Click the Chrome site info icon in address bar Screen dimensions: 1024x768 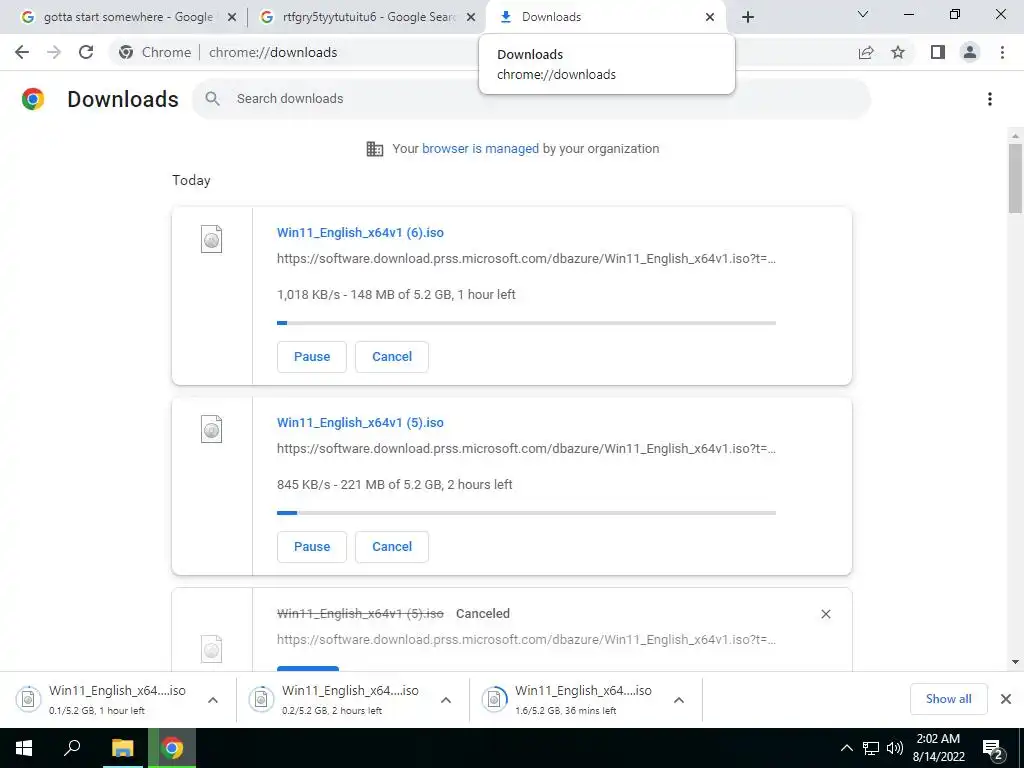tap(126, 52)
